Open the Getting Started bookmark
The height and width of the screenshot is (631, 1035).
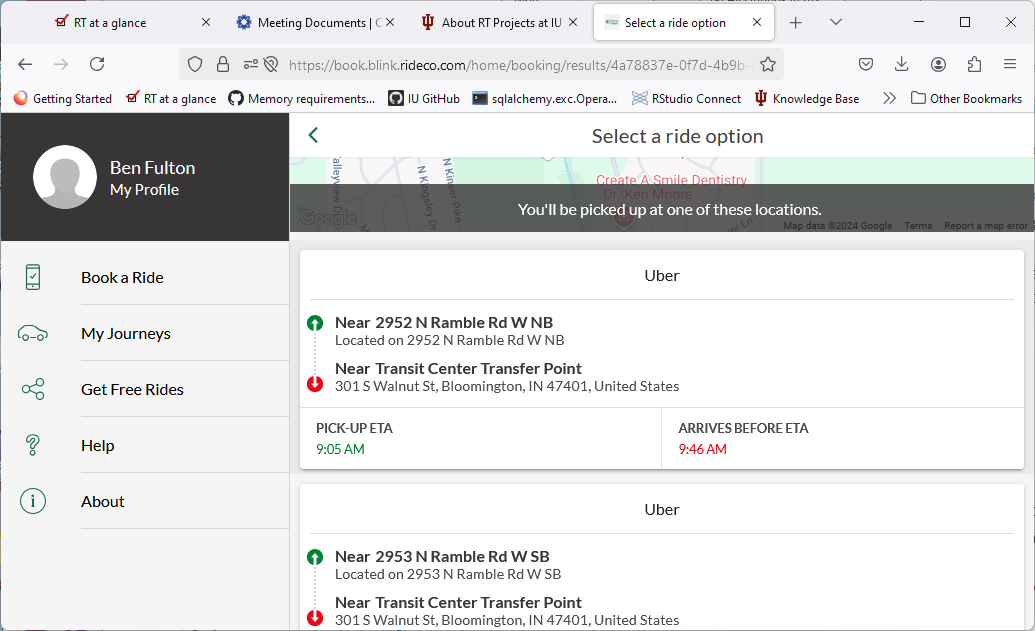[x=63, y=98]
